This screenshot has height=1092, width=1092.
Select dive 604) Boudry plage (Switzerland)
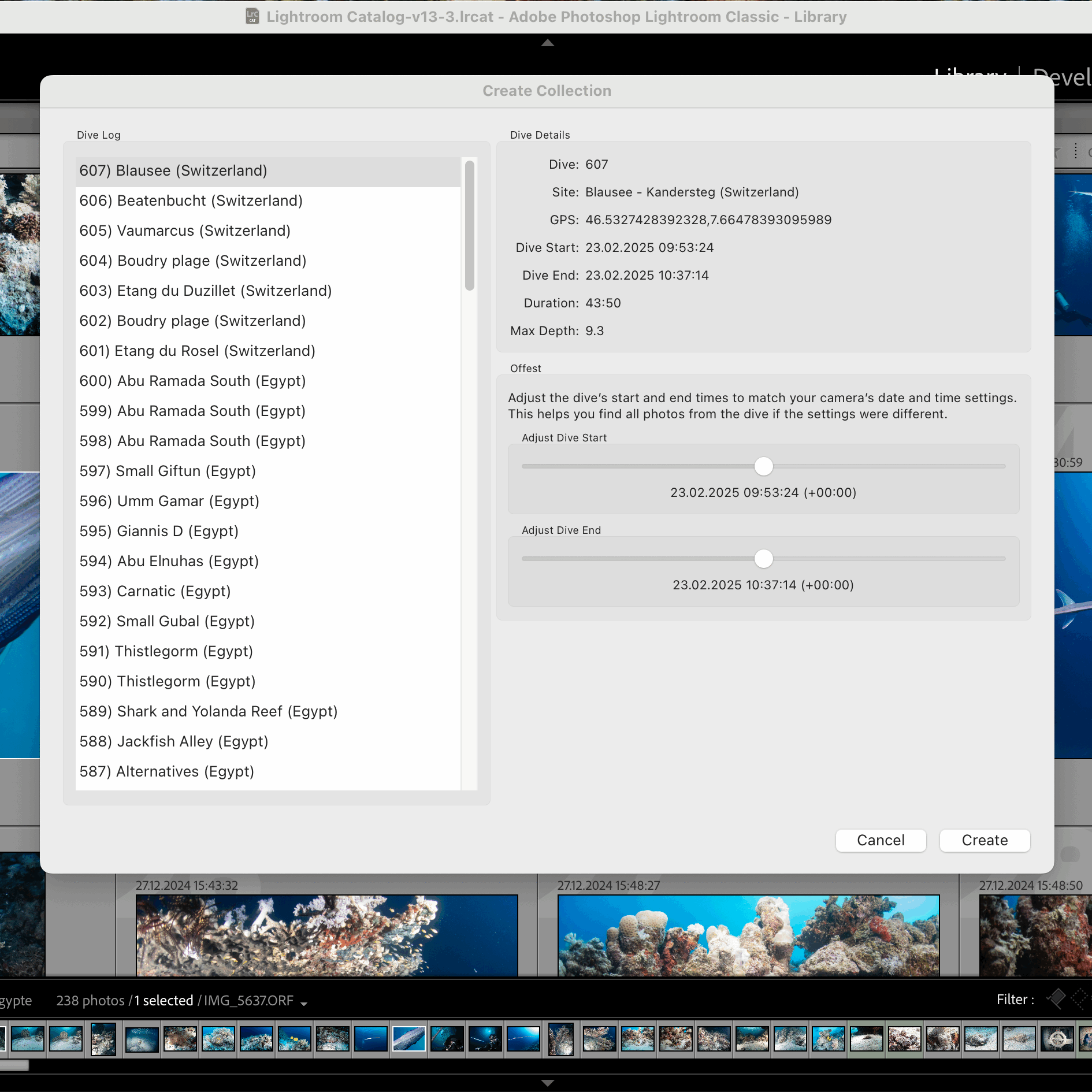pos(268,261)
